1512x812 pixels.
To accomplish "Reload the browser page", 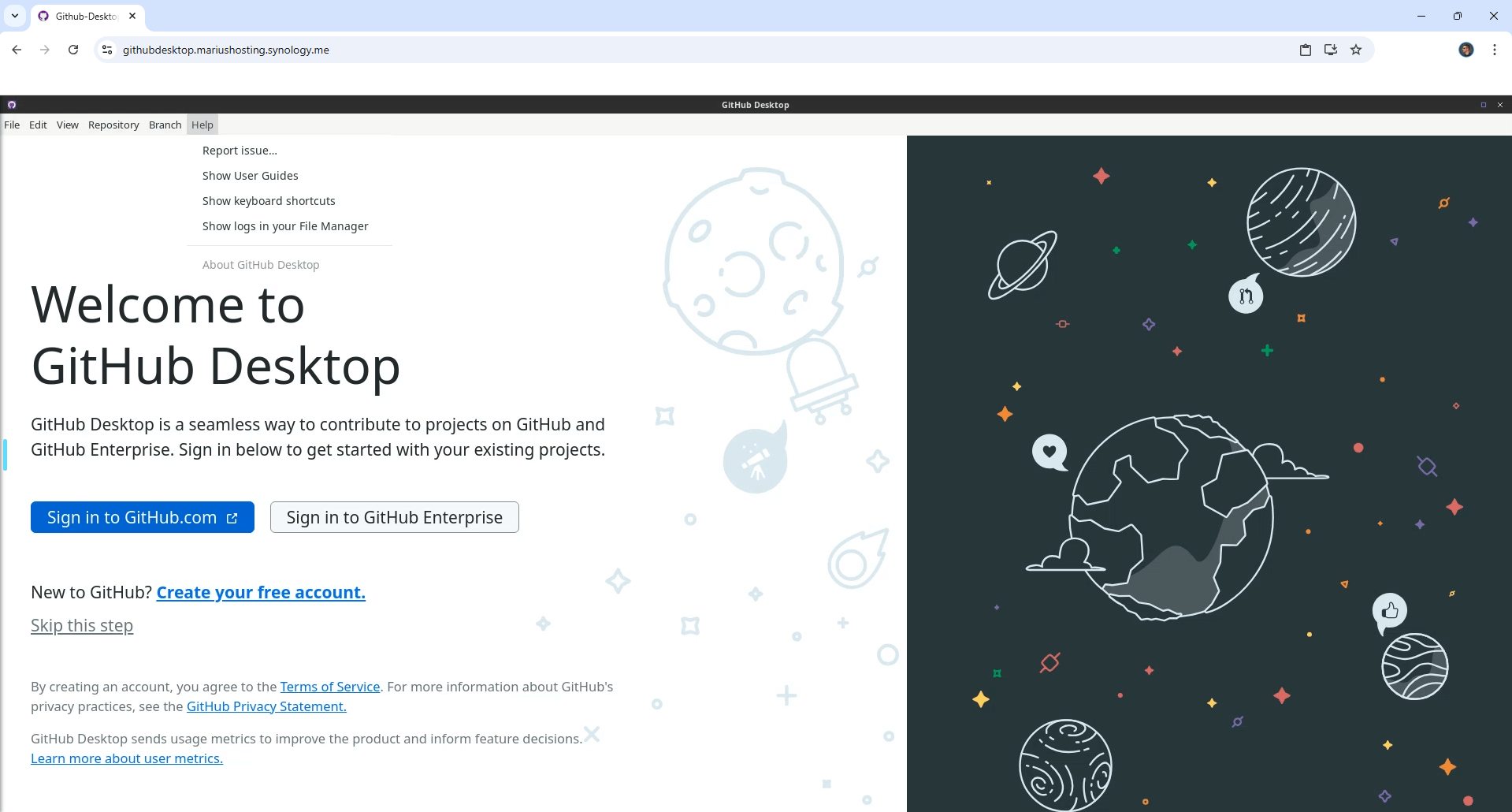I will coord(73,50).
